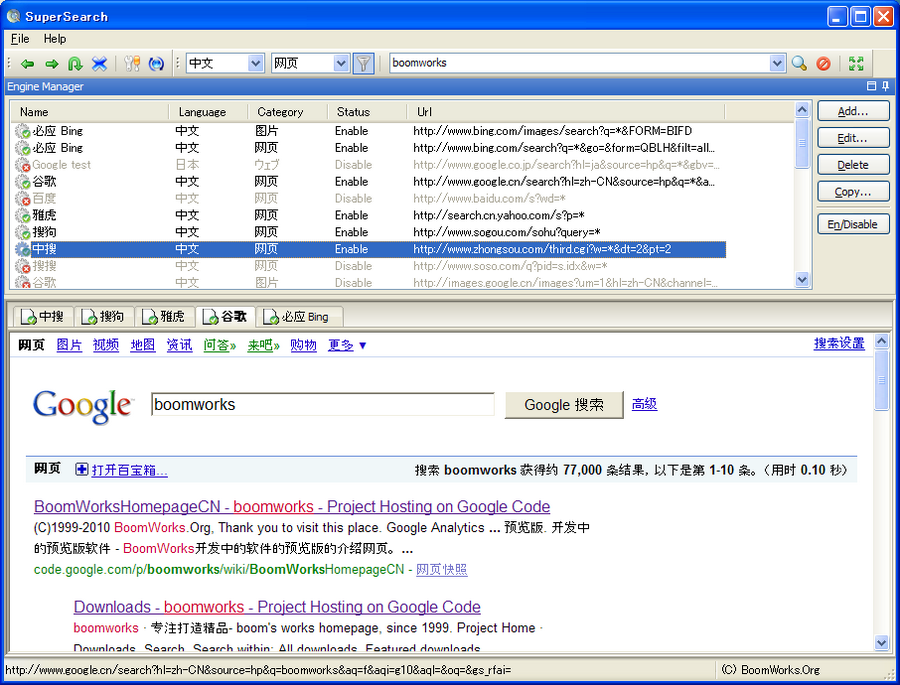Sort engines by Language column header

tap(208, 112)
